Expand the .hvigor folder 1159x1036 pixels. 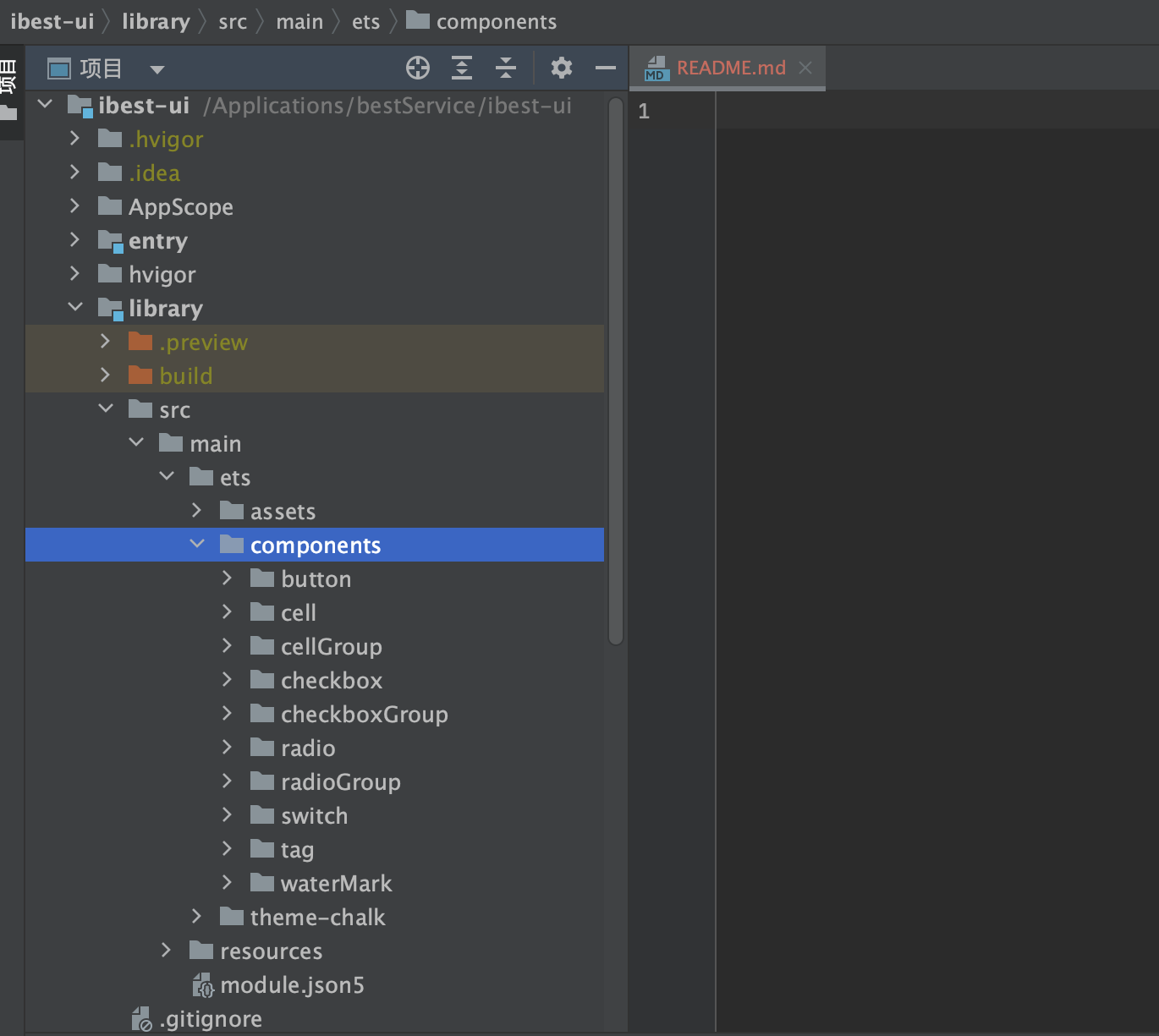[x=74, y=138]
